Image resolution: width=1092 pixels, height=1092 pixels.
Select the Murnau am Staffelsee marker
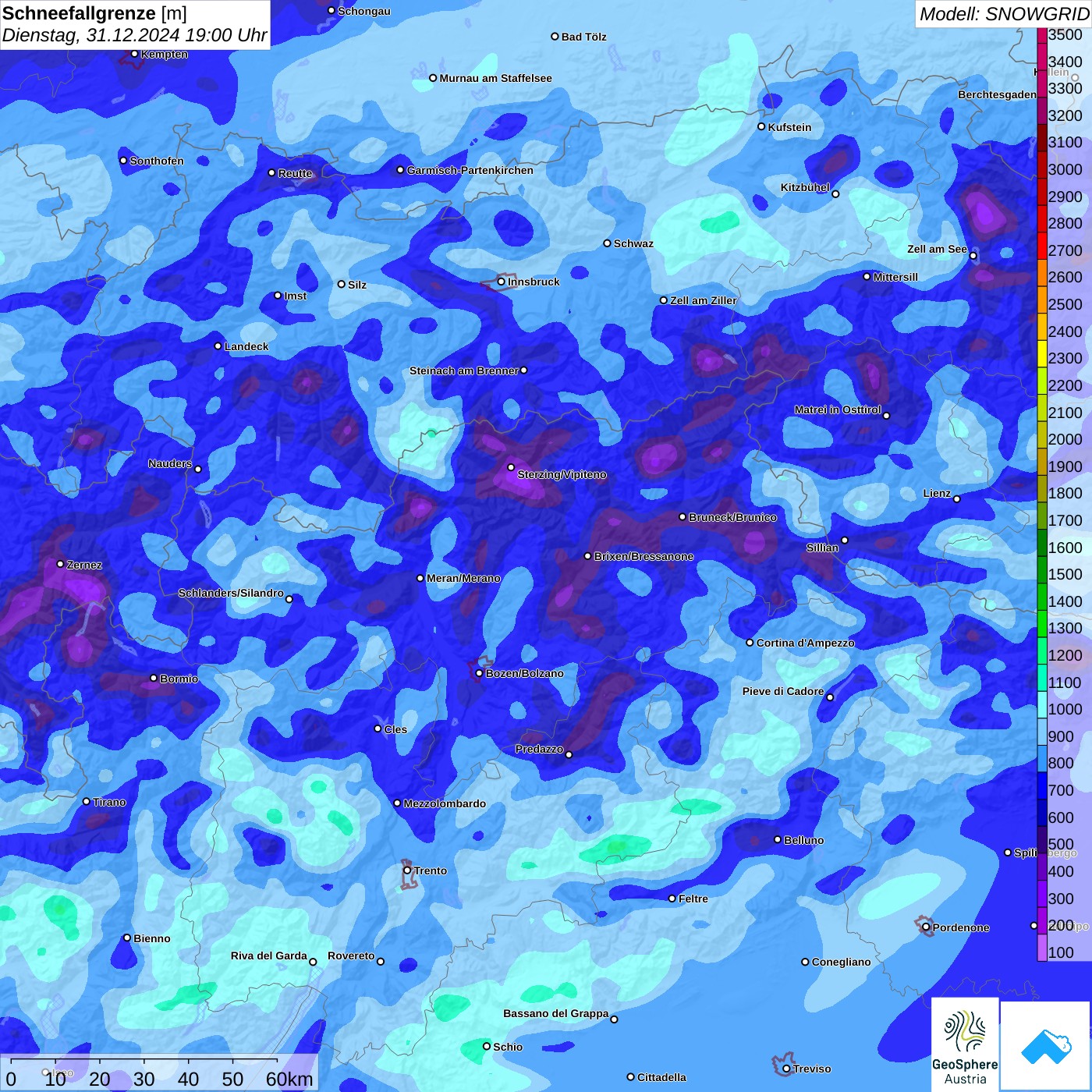click(433, 78)
